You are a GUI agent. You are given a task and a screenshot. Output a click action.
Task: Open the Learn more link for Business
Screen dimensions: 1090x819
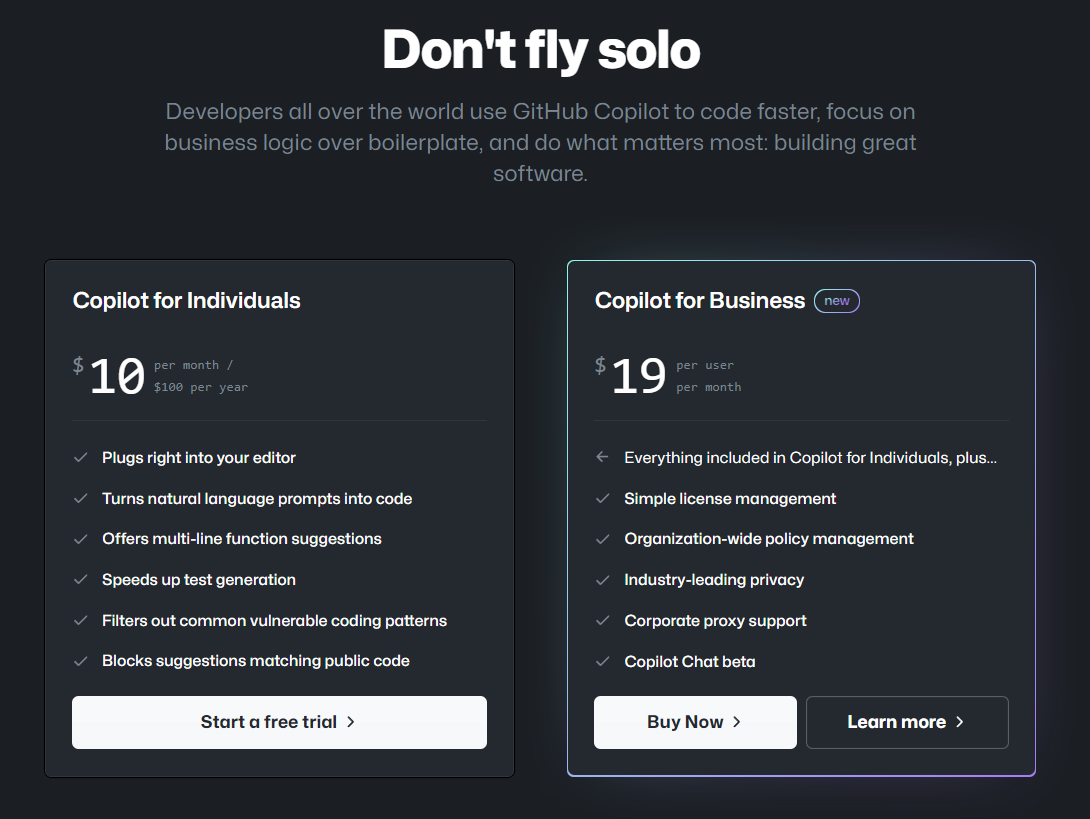[907, 722]
